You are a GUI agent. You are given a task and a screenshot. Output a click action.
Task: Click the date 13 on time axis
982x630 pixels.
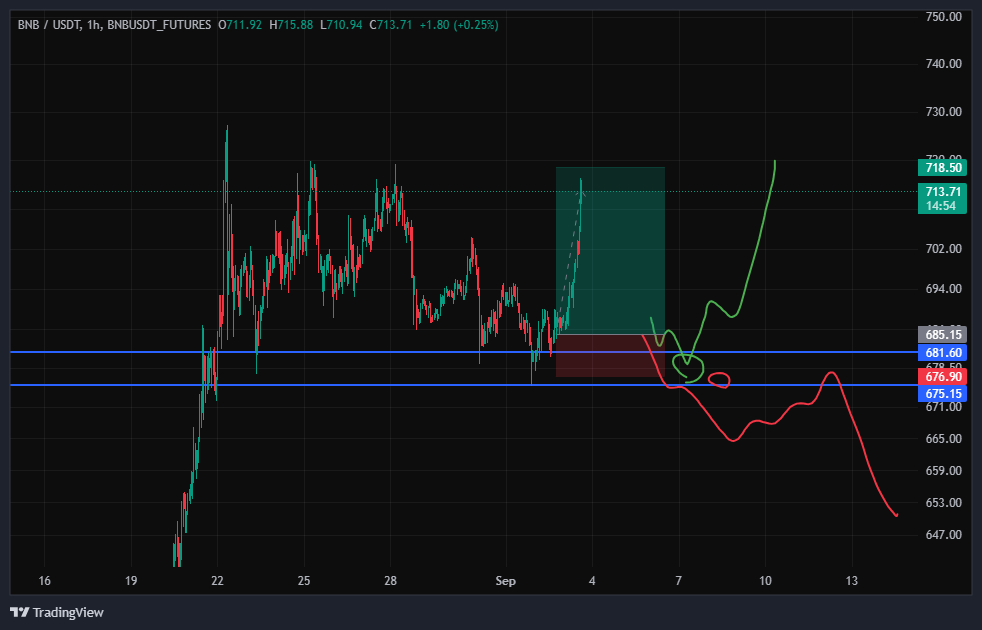(x=851, y=581)
